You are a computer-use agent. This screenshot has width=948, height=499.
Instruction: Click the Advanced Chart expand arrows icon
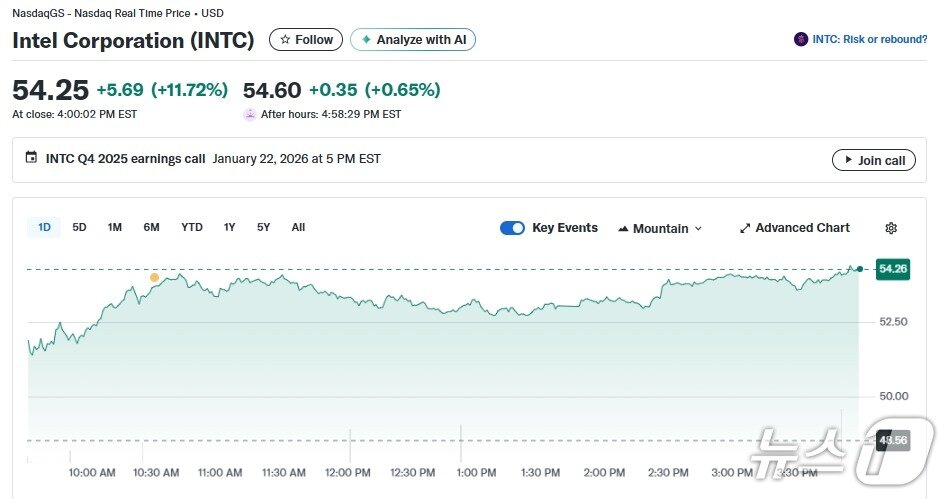pos(745,228)
